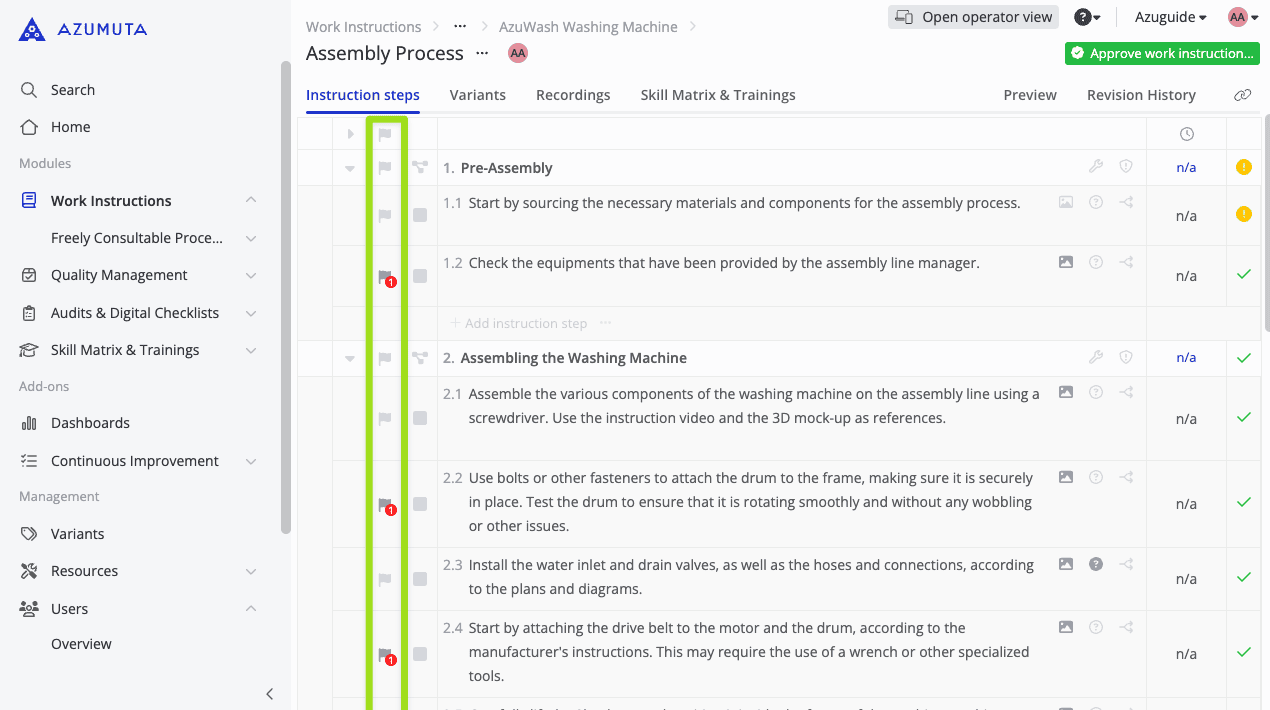Collapse the Pre-Assembly section arrow
The width and height of the screenshot is (1270, 710).
point(349,167)
